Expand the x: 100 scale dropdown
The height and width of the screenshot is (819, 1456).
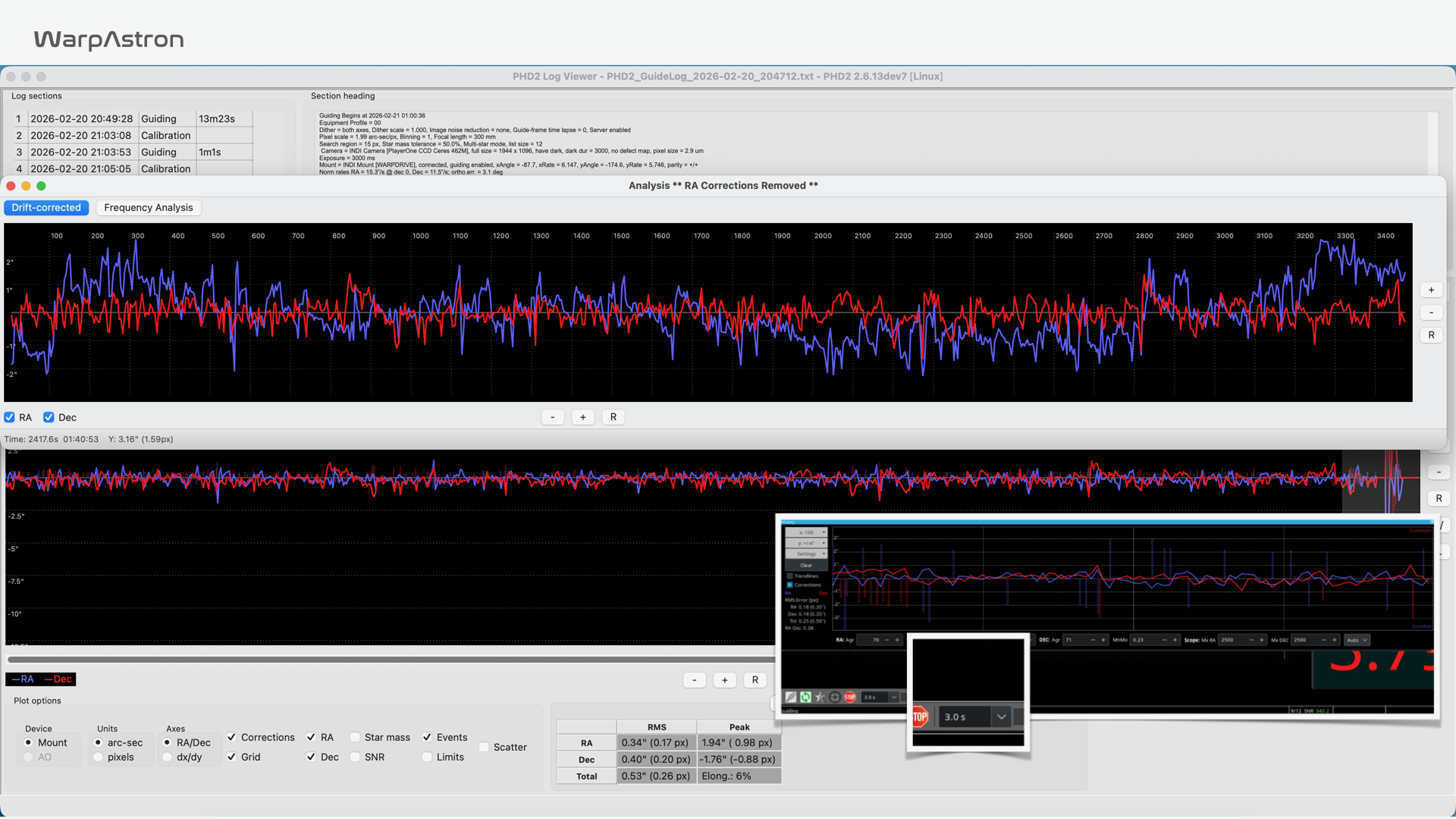pyautogui.click(x=806, y=532)
